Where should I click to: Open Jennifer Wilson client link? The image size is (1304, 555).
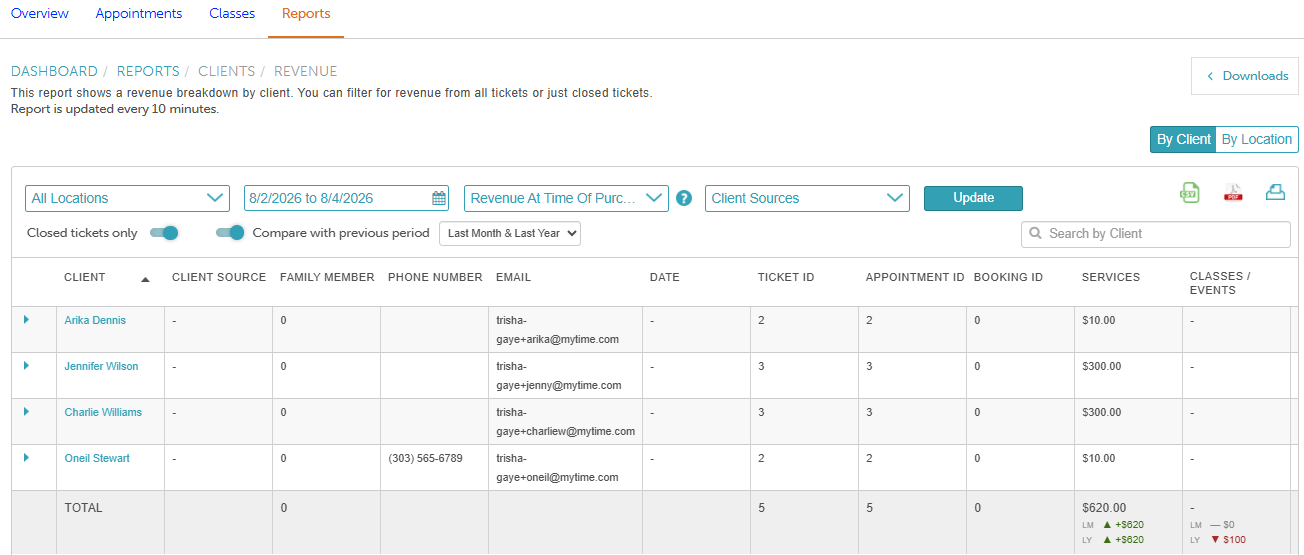tap(101, 366)
